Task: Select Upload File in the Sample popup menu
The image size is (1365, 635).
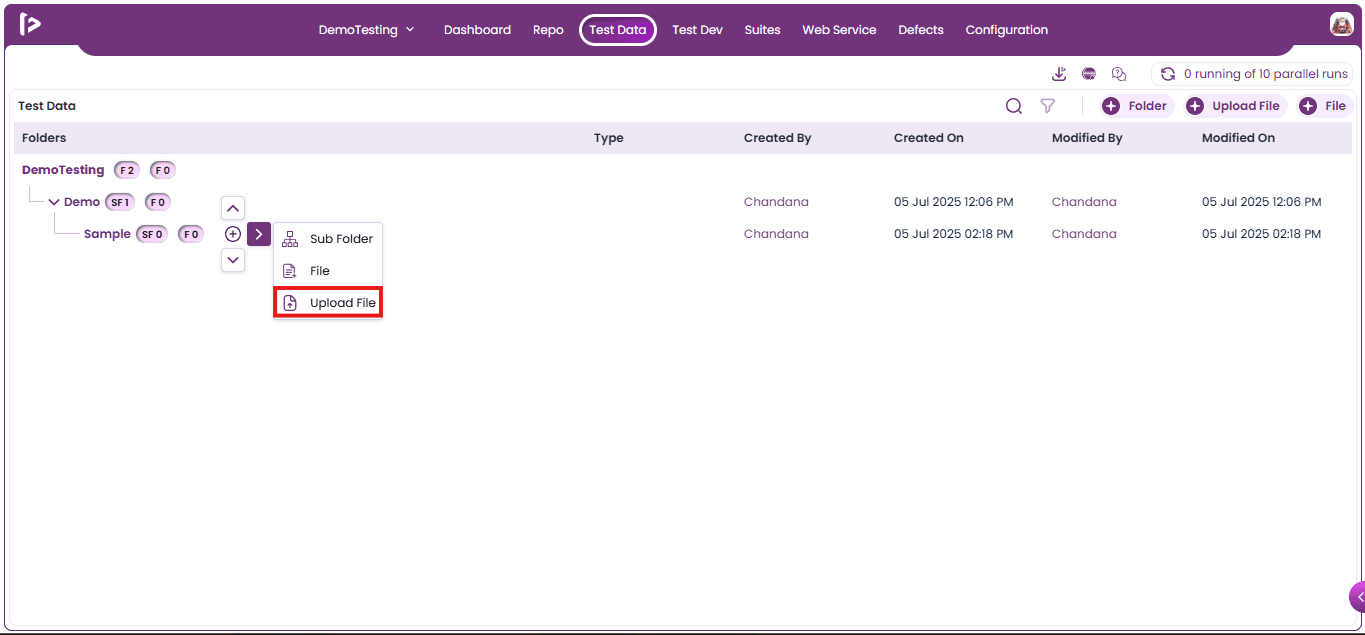Action: (x=328, y=303)
